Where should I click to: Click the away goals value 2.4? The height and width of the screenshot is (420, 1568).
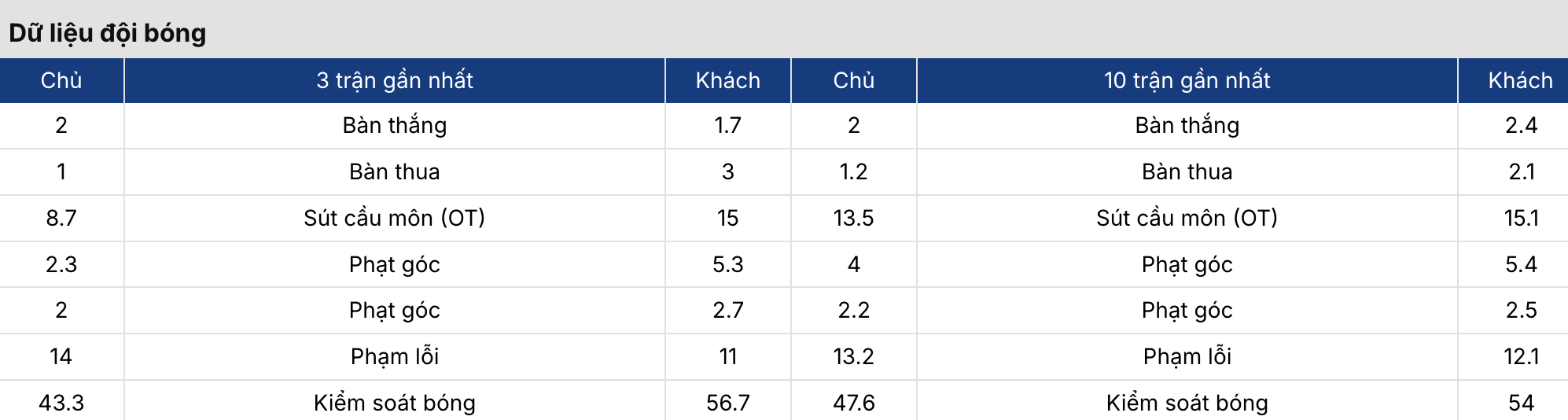coord(1522,125)
